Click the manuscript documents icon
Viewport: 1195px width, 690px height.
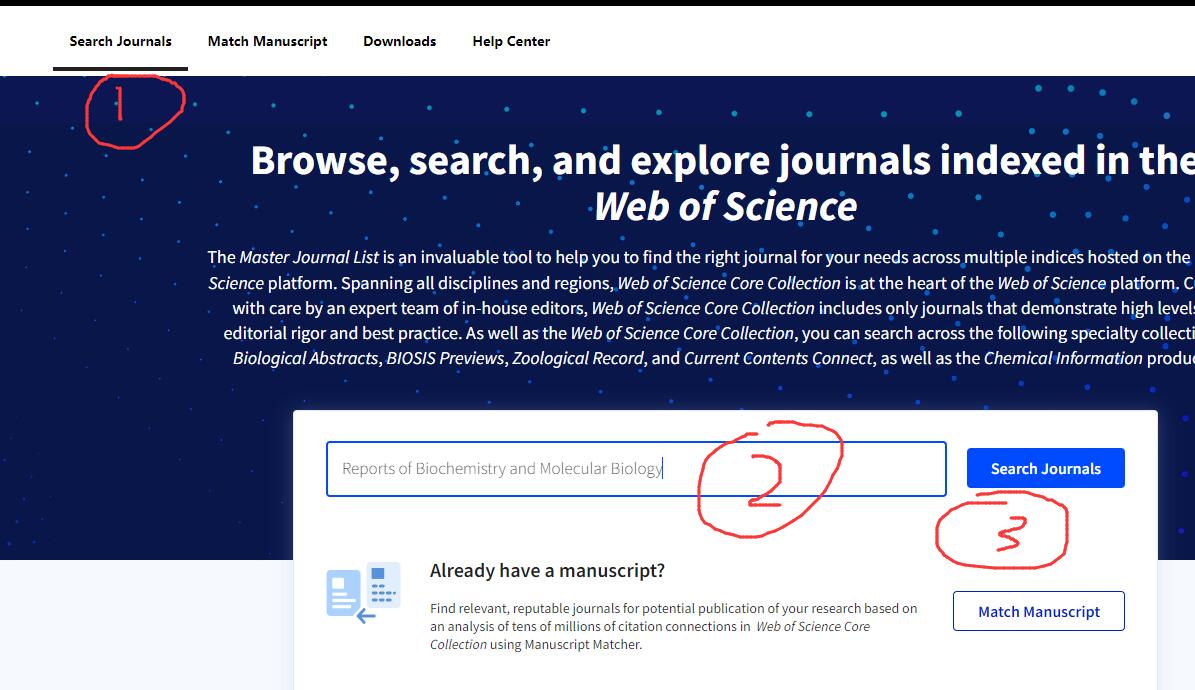pos(364,593)
